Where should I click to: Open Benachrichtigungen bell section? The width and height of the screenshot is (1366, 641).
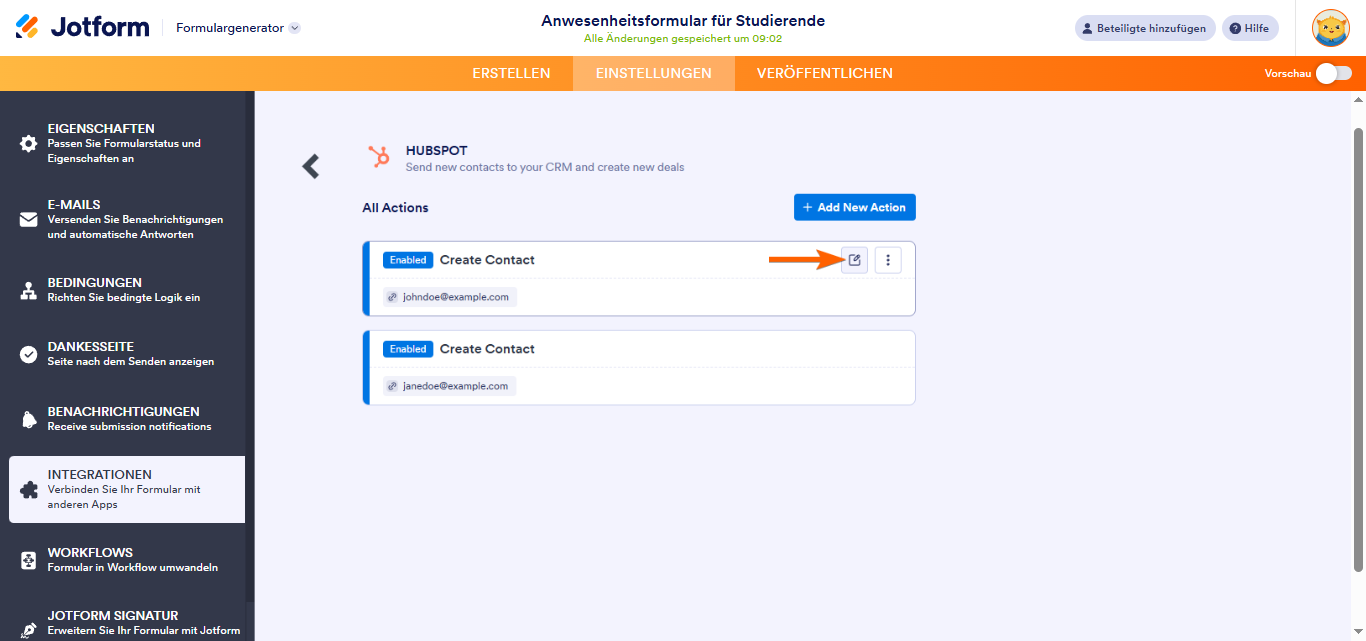127,418
